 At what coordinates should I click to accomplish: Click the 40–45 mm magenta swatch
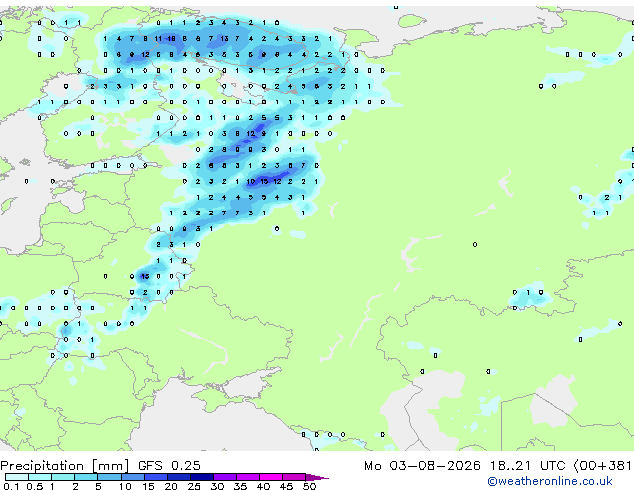coord(271,477)
